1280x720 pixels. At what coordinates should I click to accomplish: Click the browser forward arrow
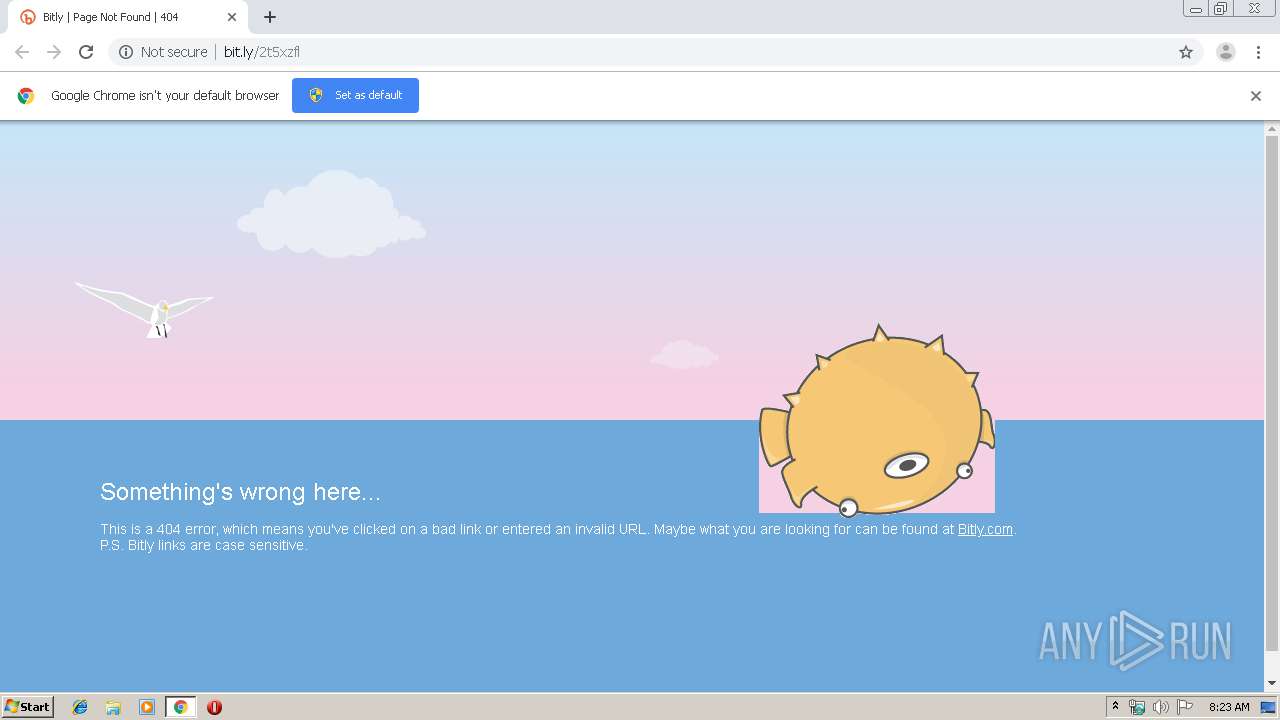pos(54,52)
